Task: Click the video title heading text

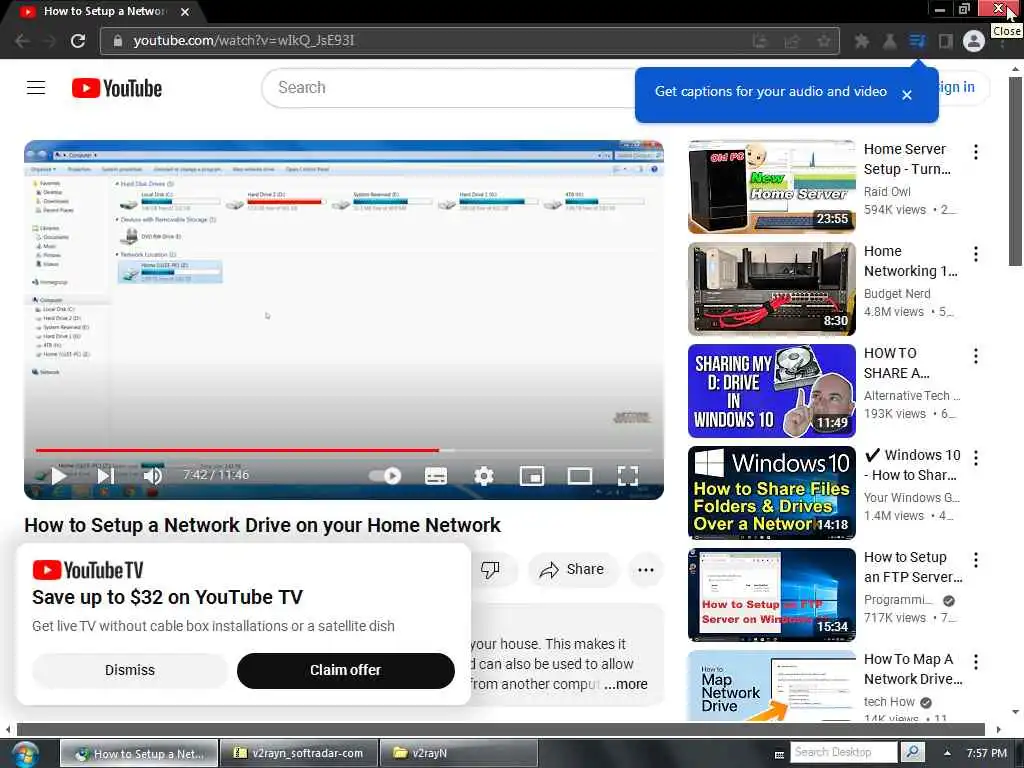Action: [263, 525]
